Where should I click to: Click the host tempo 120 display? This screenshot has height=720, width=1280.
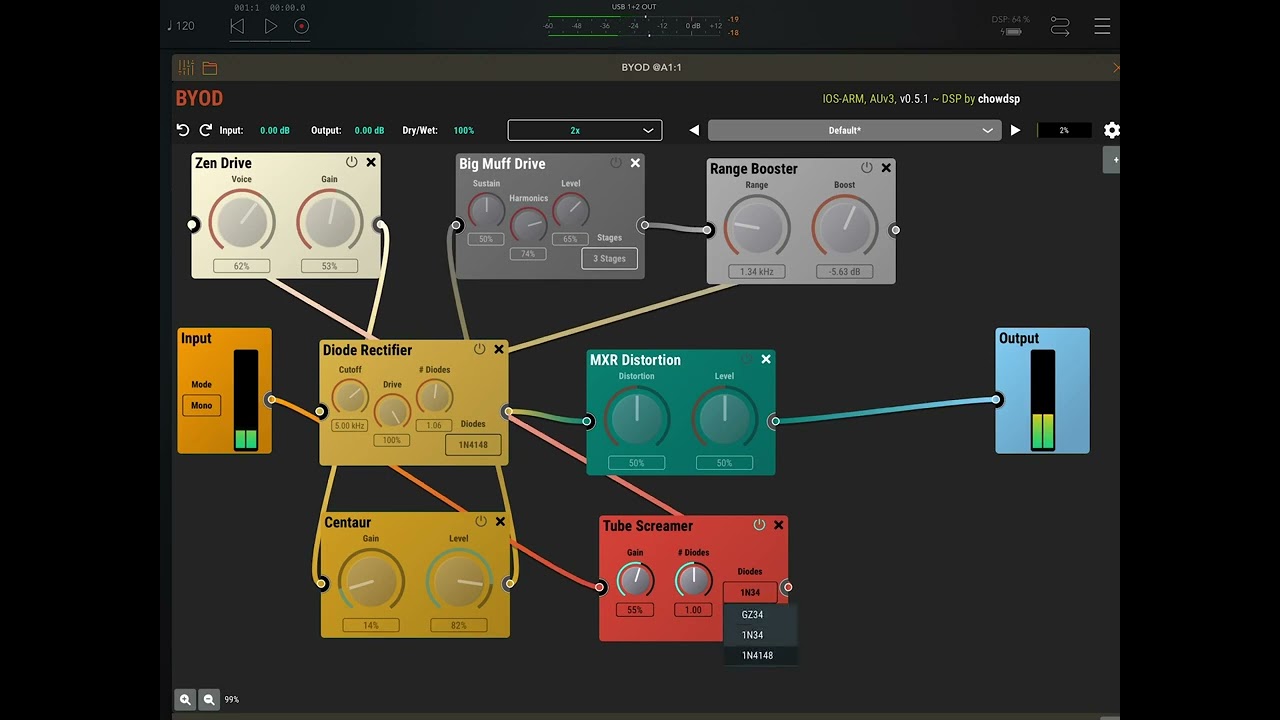181,26
